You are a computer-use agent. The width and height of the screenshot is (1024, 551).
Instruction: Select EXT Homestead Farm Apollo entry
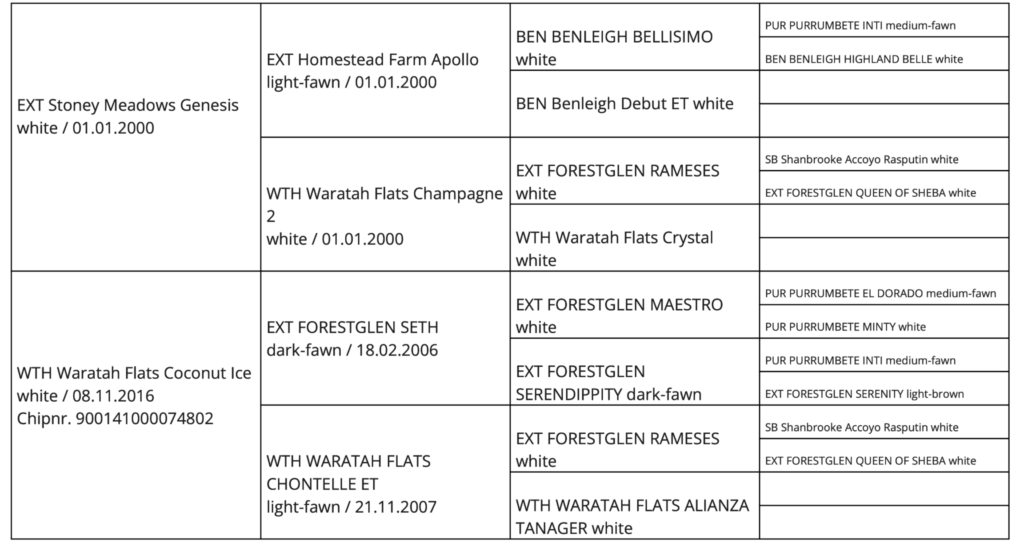point(372,59)
